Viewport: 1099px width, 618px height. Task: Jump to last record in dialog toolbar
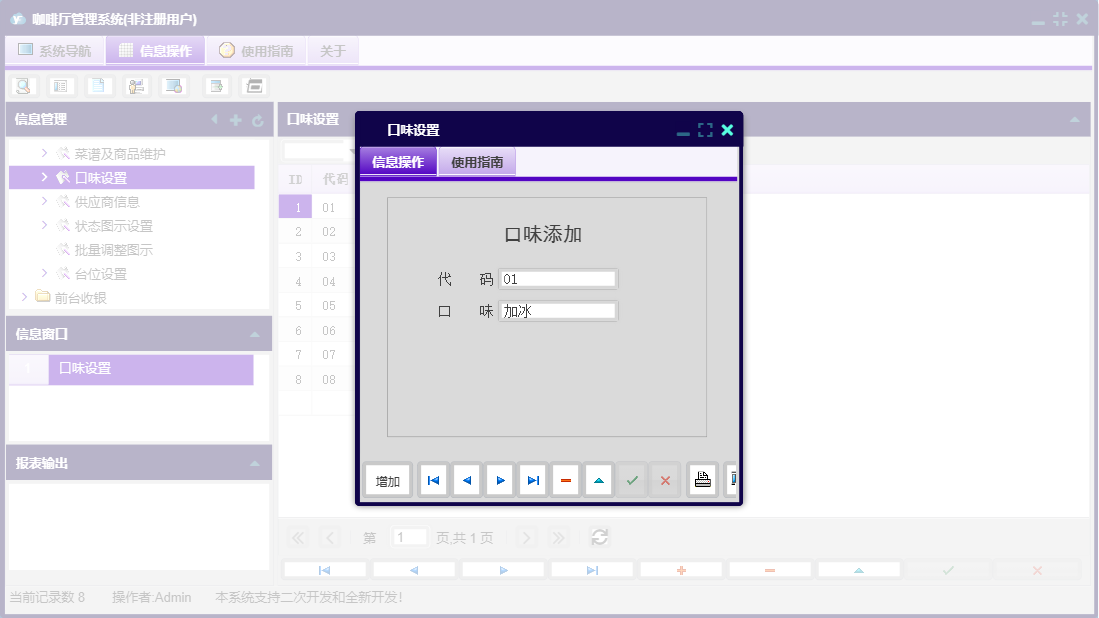click(x=533, y=481)
